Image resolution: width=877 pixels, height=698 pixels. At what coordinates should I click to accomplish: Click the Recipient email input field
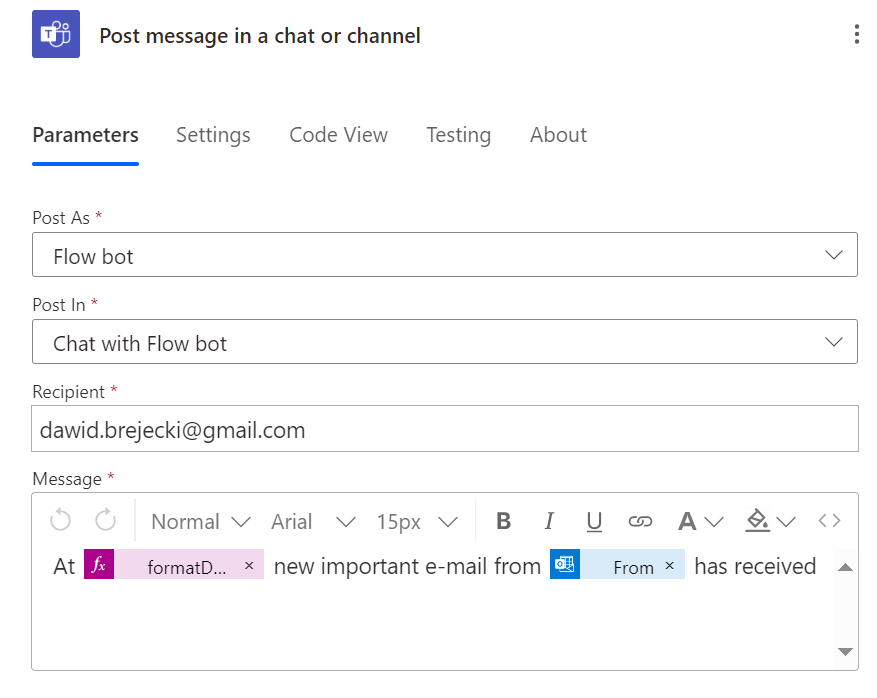pyautogui.click(x=444, y=429)
